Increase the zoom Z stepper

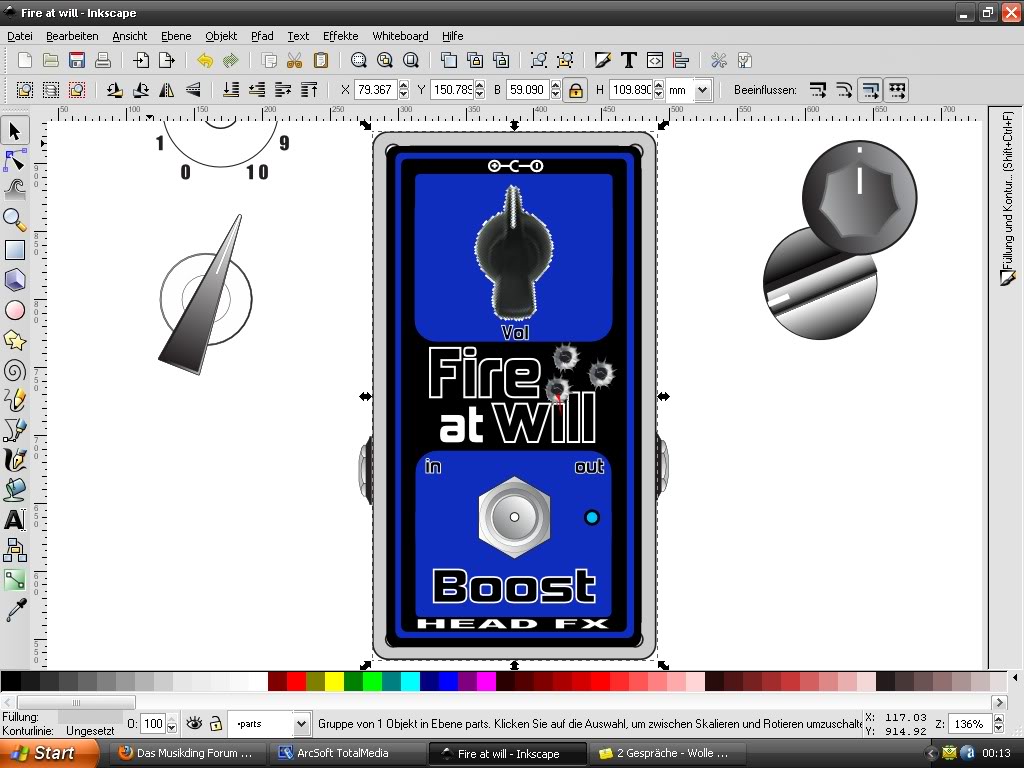coord(999,719)
